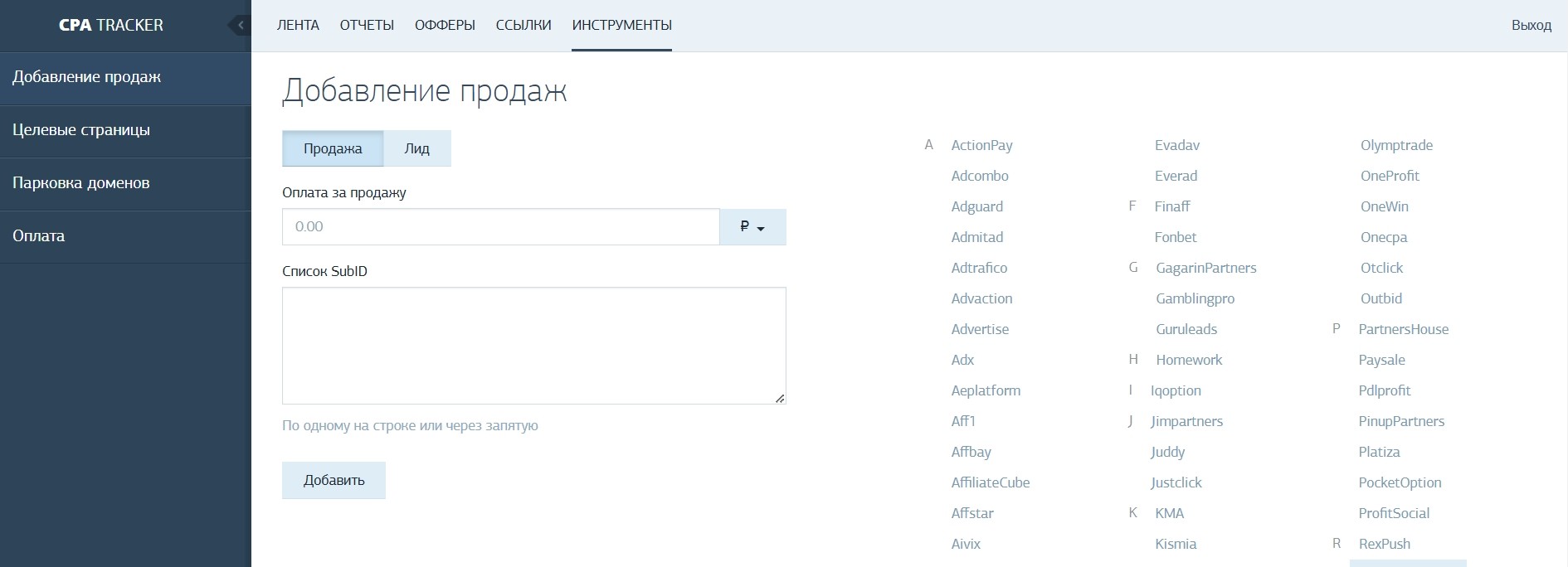Open the ССЫЛКИ tab
The height and width of the screenshot is (567, 1568).
(x=523, y=25)
